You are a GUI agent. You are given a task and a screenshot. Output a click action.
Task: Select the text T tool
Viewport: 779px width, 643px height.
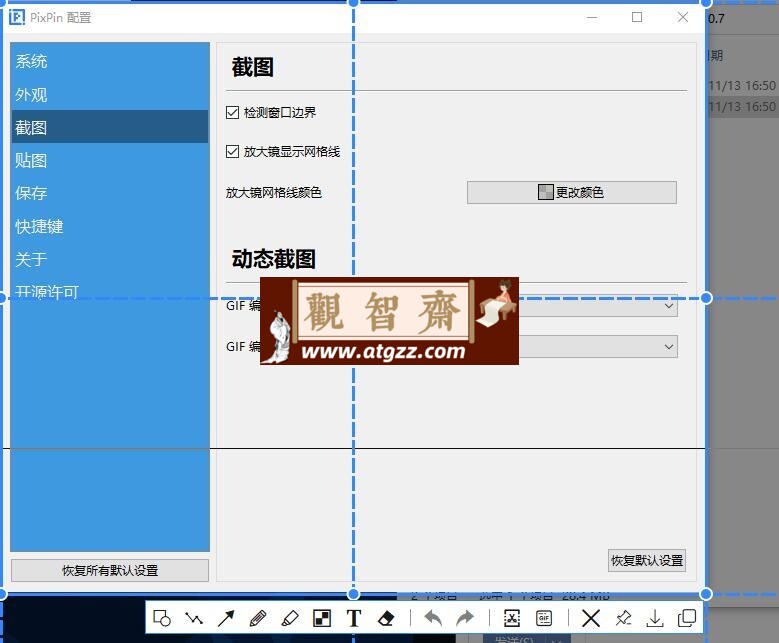click(x=354, y=619)
